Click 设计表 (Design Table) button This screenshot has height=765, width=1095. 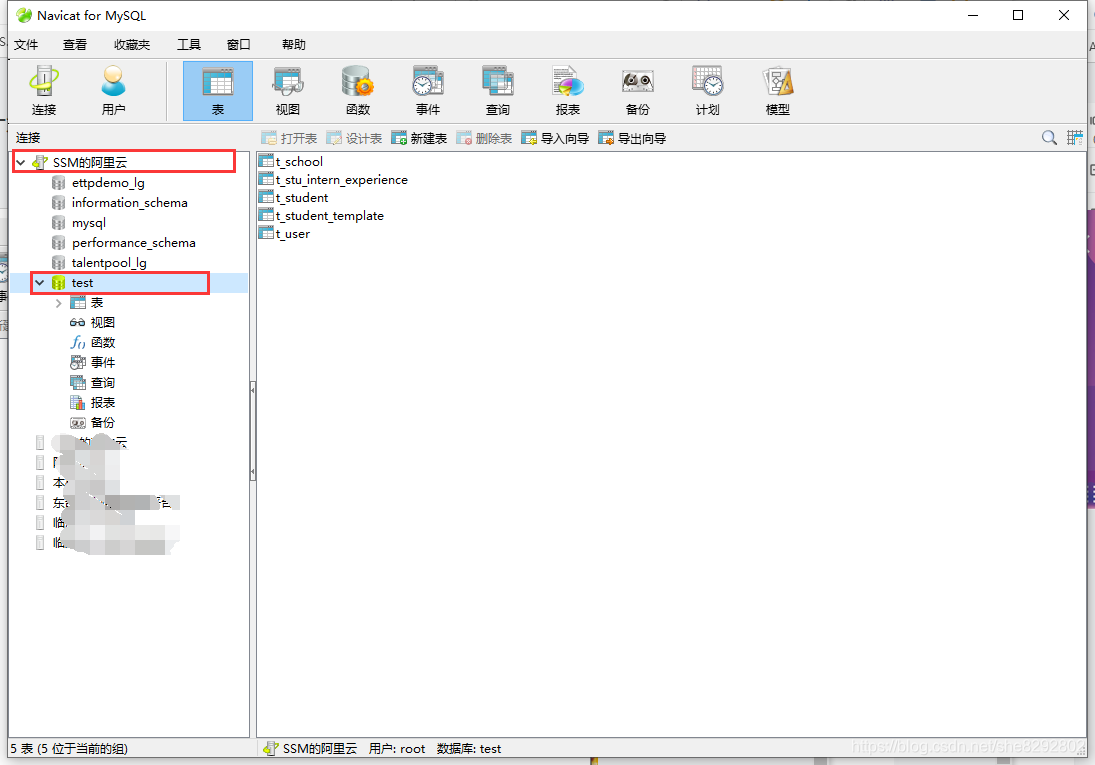(x=354, y=138)
